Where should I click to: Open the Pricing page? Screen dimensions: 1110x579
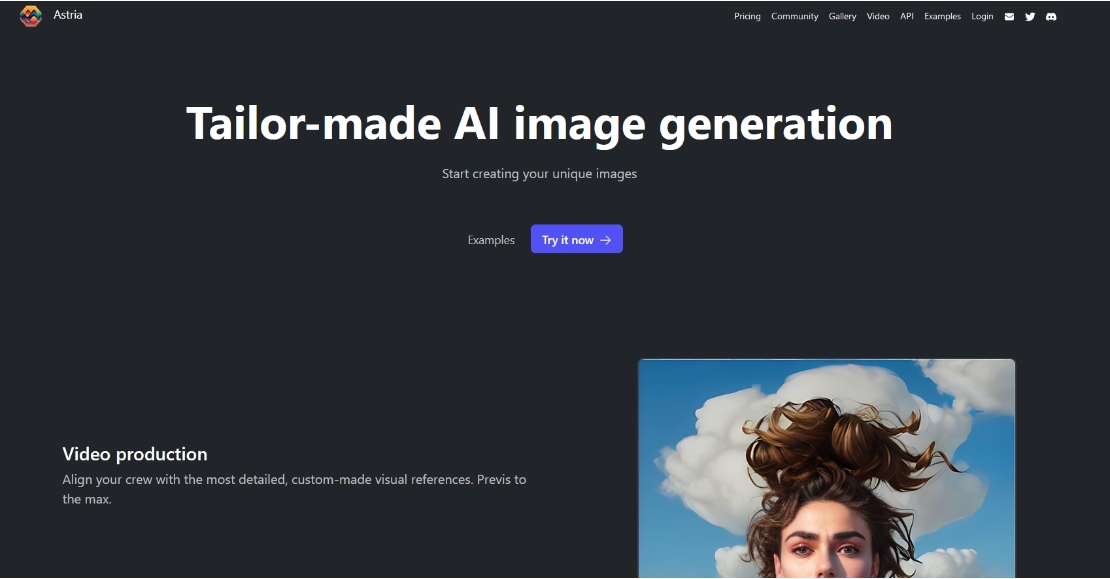(x=747, y=16)
